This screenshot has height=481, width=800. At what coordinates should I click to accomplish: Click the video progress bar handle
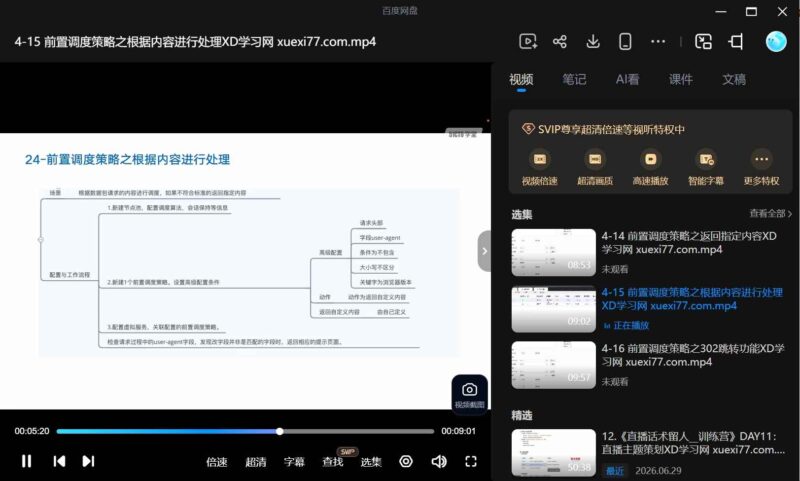[280, 431]
